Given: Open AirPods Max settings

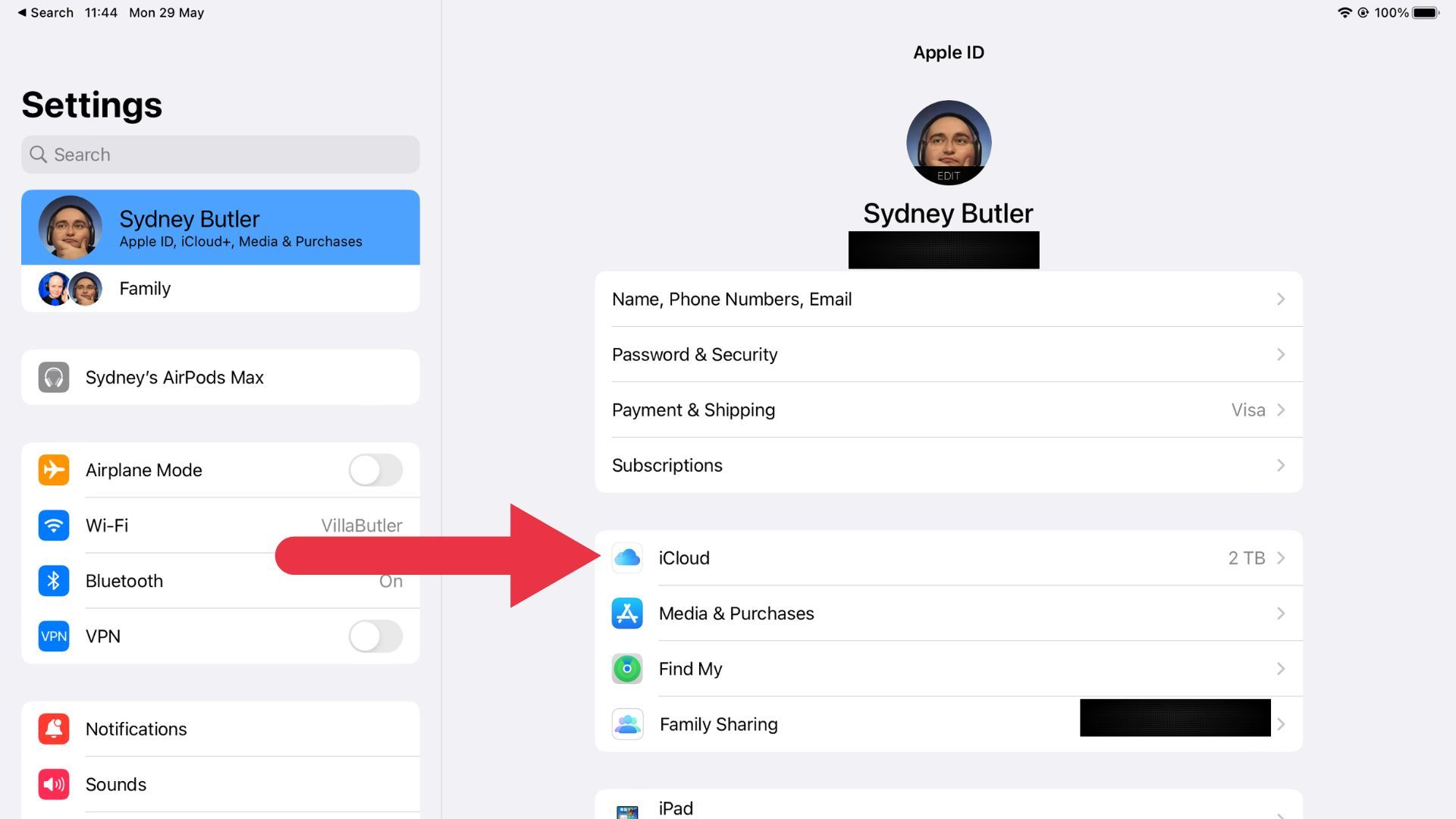Looking at the screenshot, I should [219, 377].
